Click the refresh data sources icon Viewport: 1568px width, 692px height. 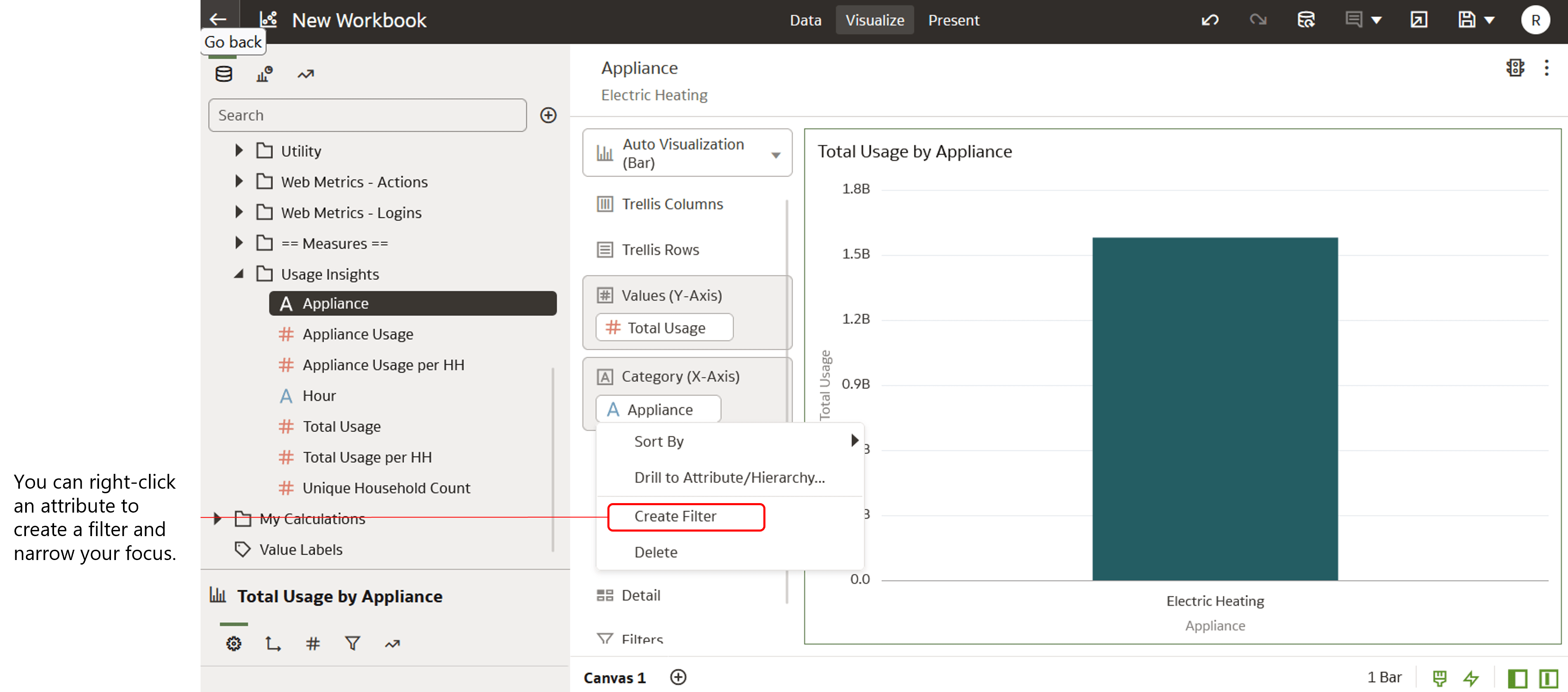pyautogui.click(x=1306, y=19)
